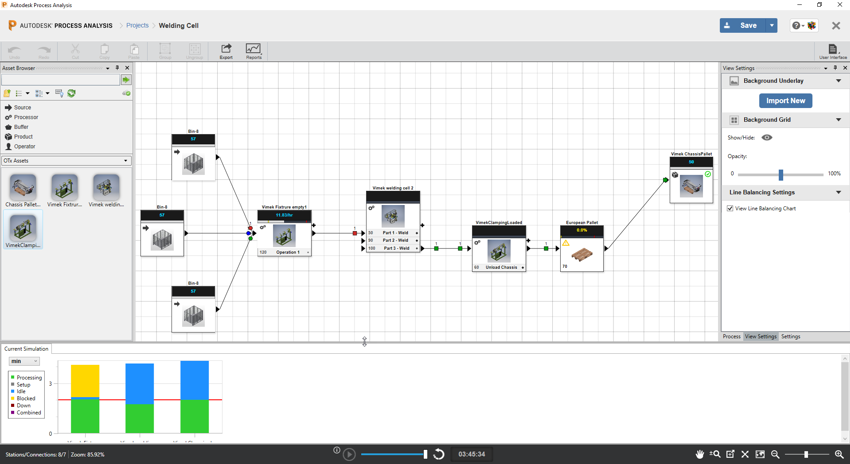The width and height of the screenshot is (850, 464).
Task: Go to Projects in breadcrumb
Action: point(137,25)
